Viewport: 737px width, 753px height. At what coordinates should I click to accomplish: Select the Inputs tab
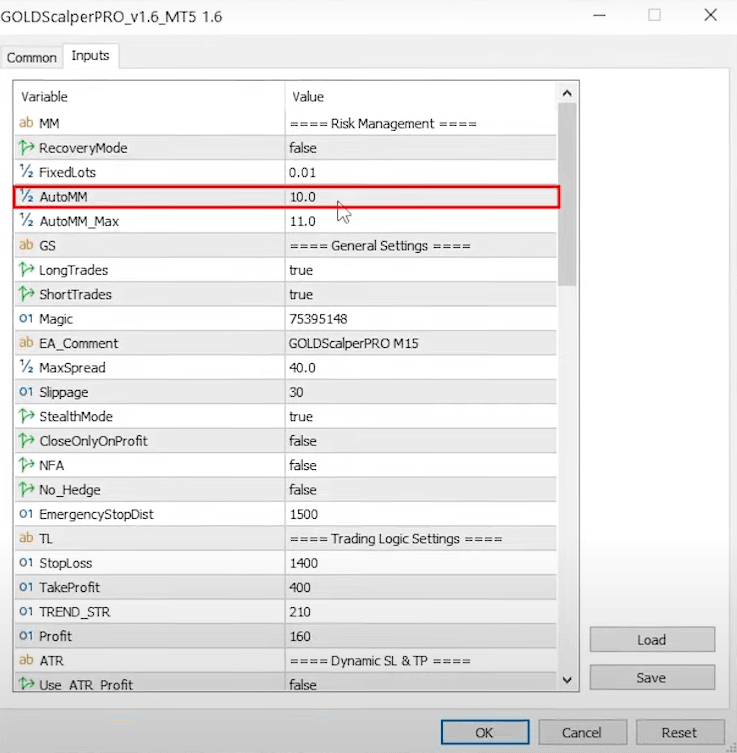tap(90, 56)
